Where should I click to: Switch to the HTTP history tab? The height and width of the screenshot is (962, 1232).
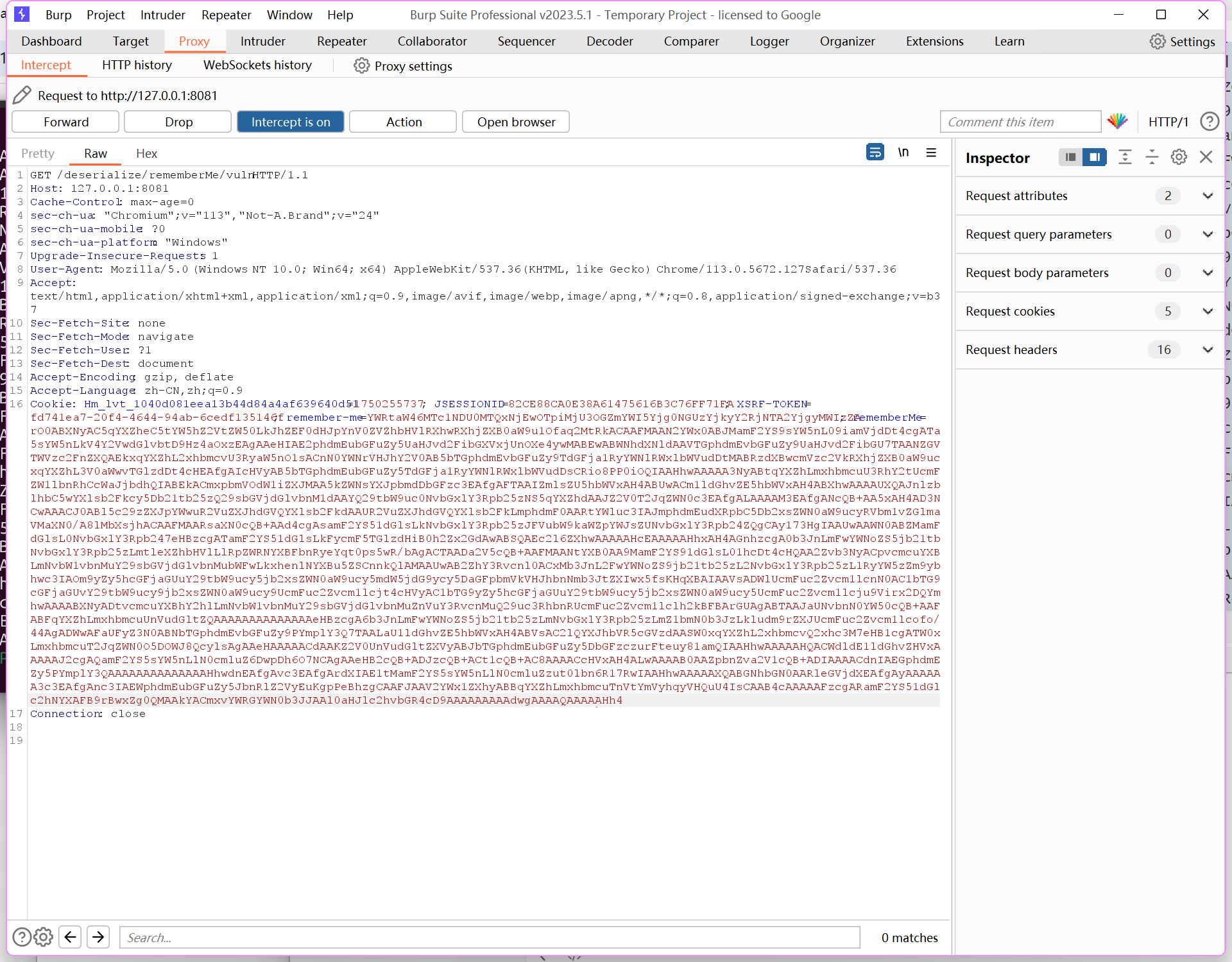point(137,65)
